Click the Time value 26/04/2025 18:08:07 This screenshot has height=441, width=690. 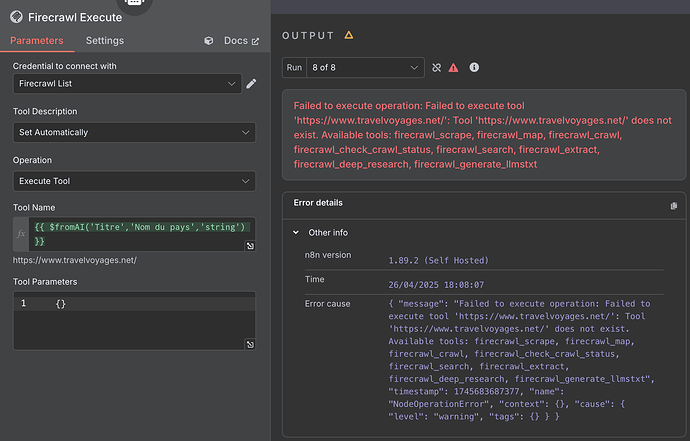coord(436,285)
